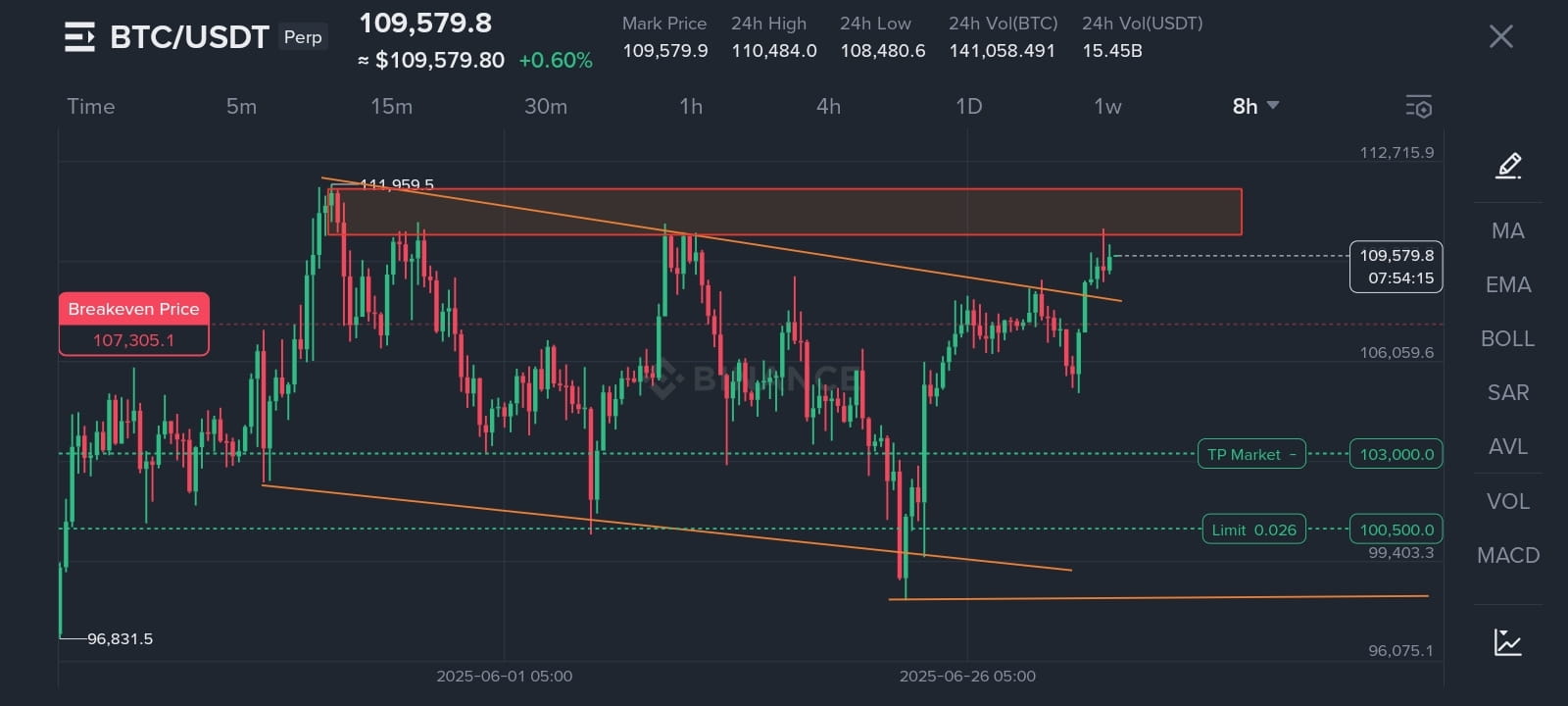The image size is (1568, 706).
Task: Open the chart icon below MACD
Action: coord(1508,642)
